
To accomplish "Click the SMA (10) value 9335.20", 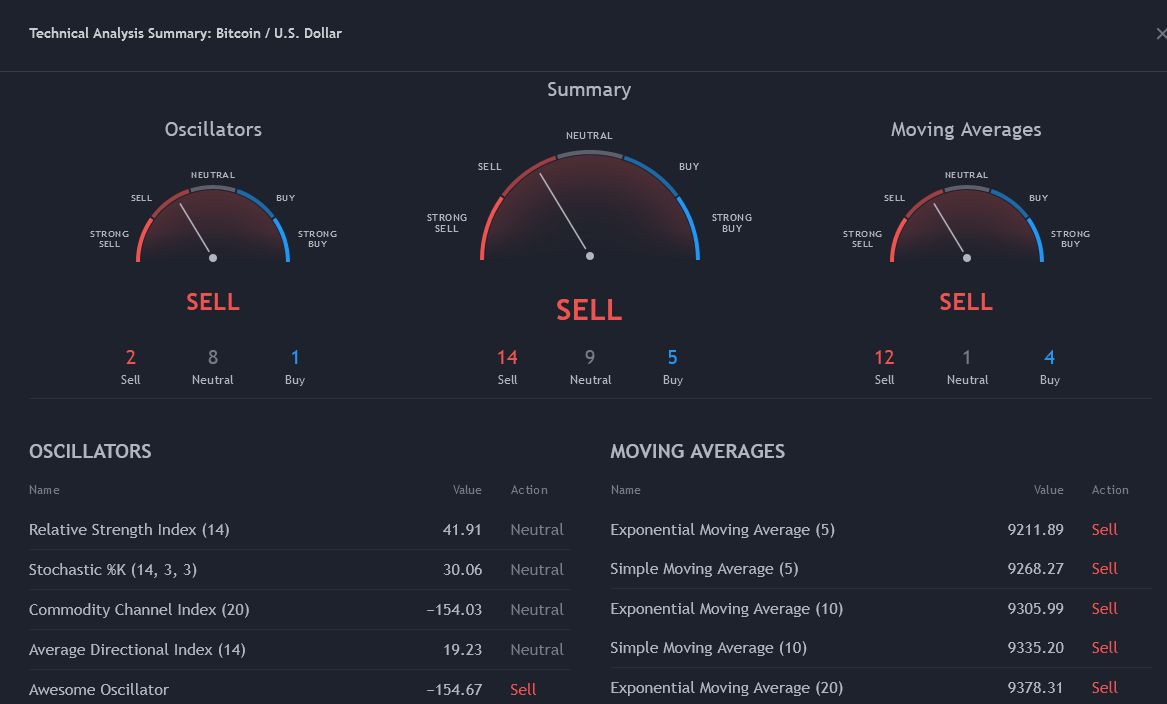I will pos(1035,648).
